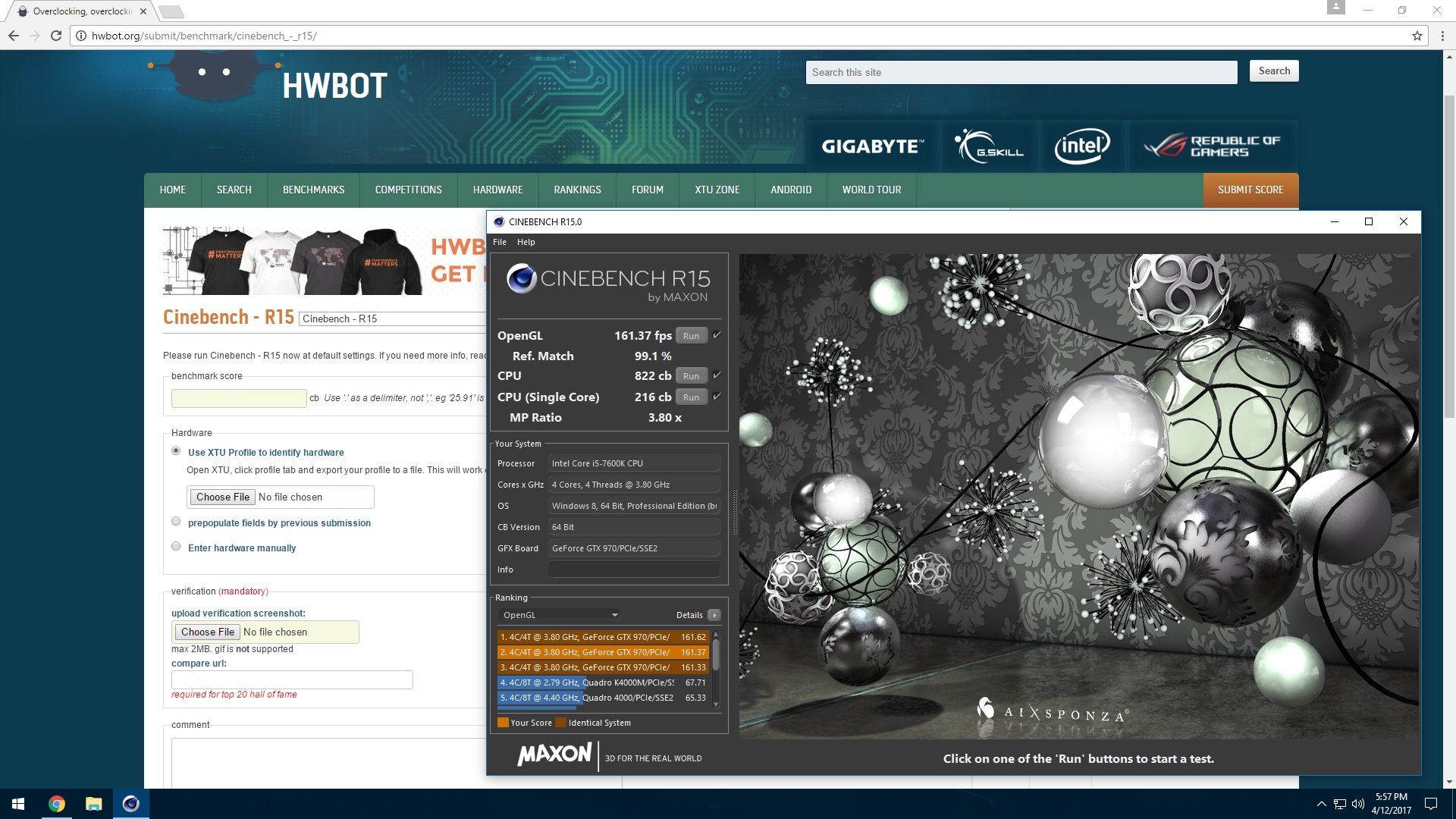Run the CPU benchmark
1456x819 pixels.
click(x=691, y=376)
